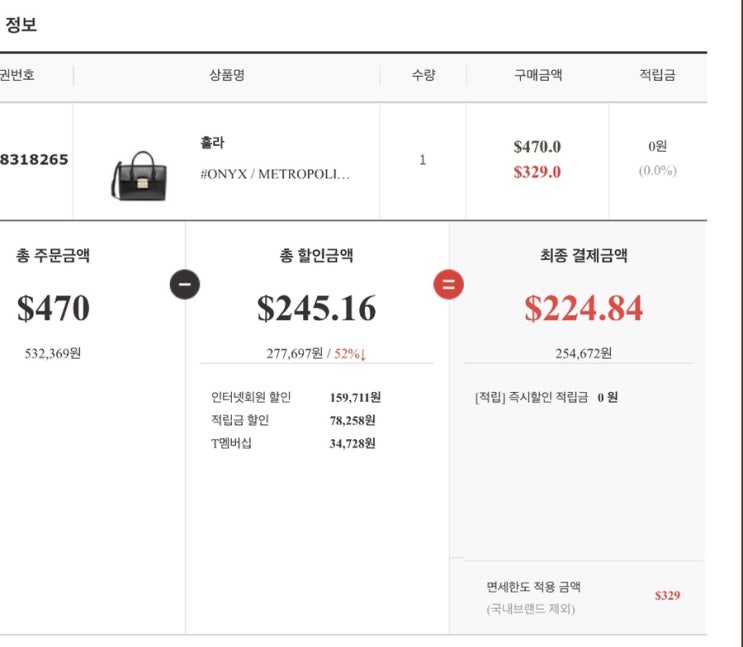This screenshot has width=743, height=647.
Task: Click the $245.16 total discount amount
Action: [x=316, y=309]
